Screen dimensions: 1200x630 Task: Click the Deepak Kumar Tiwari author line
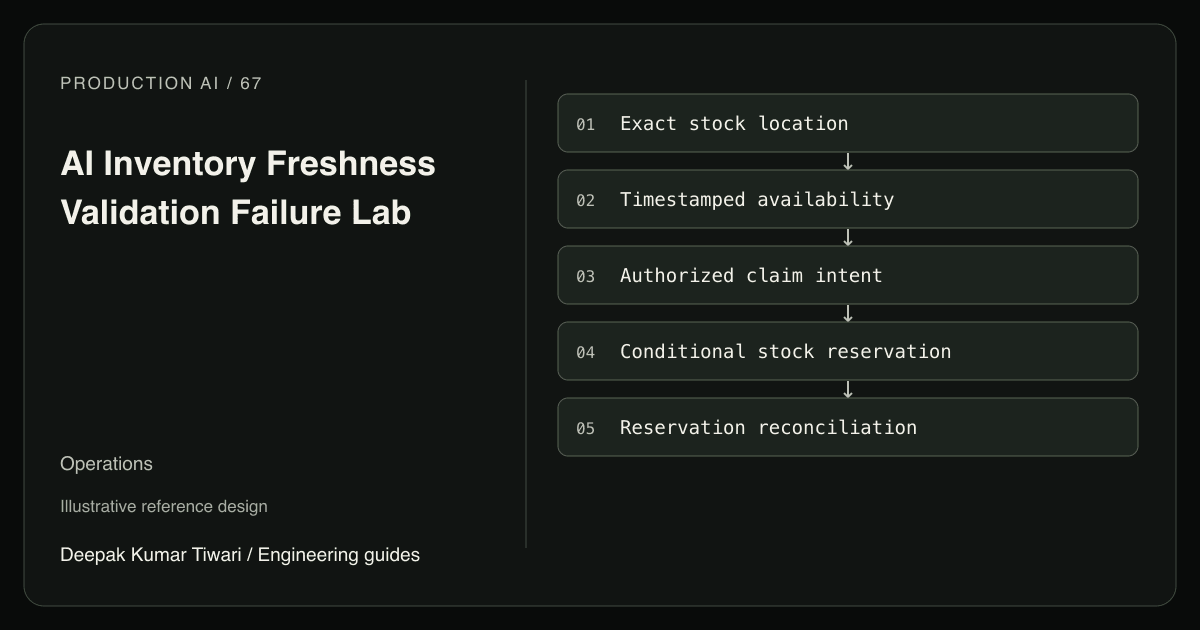tap(240, 554)
